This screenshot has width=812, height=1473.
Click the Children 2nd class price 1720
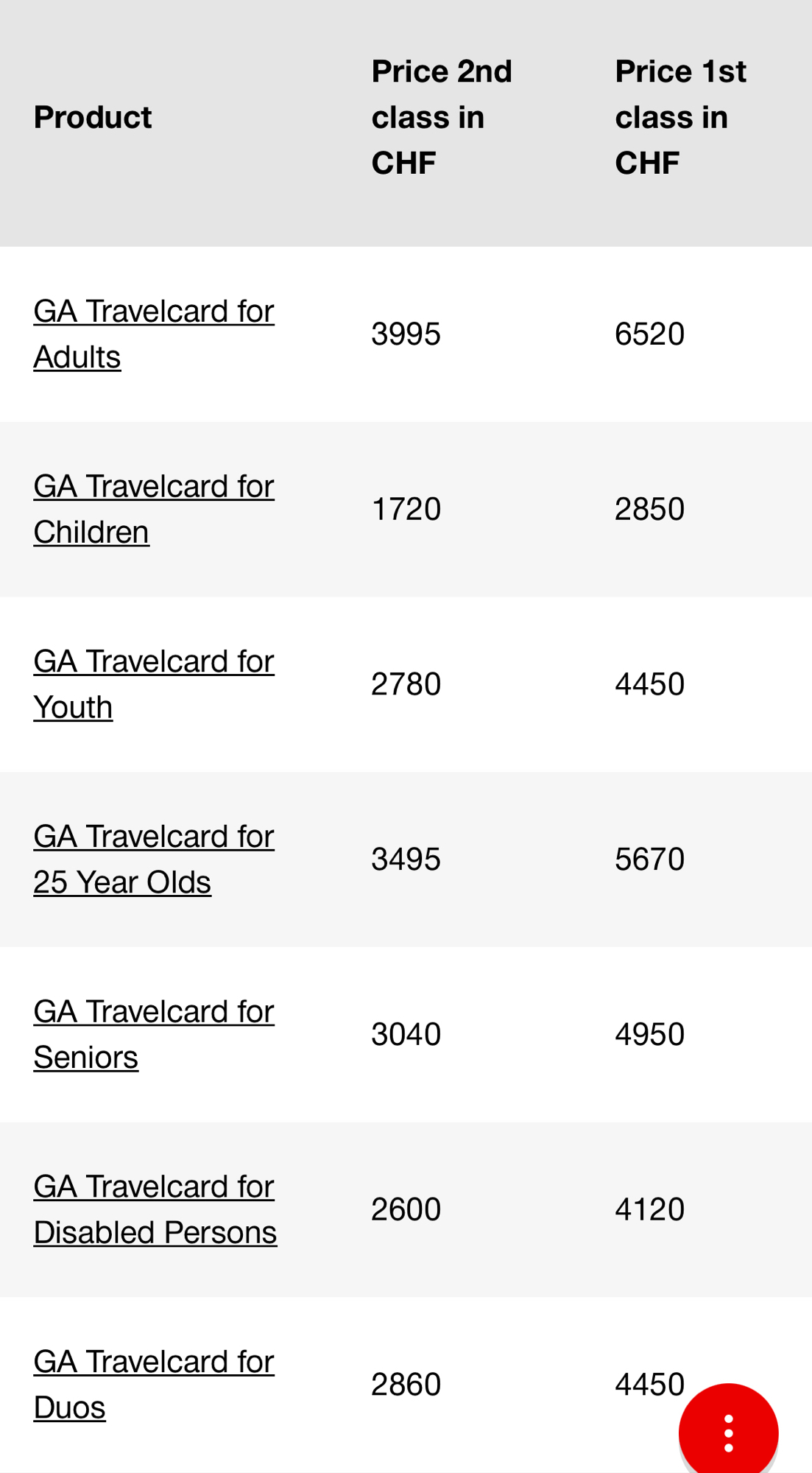[406, 510]
